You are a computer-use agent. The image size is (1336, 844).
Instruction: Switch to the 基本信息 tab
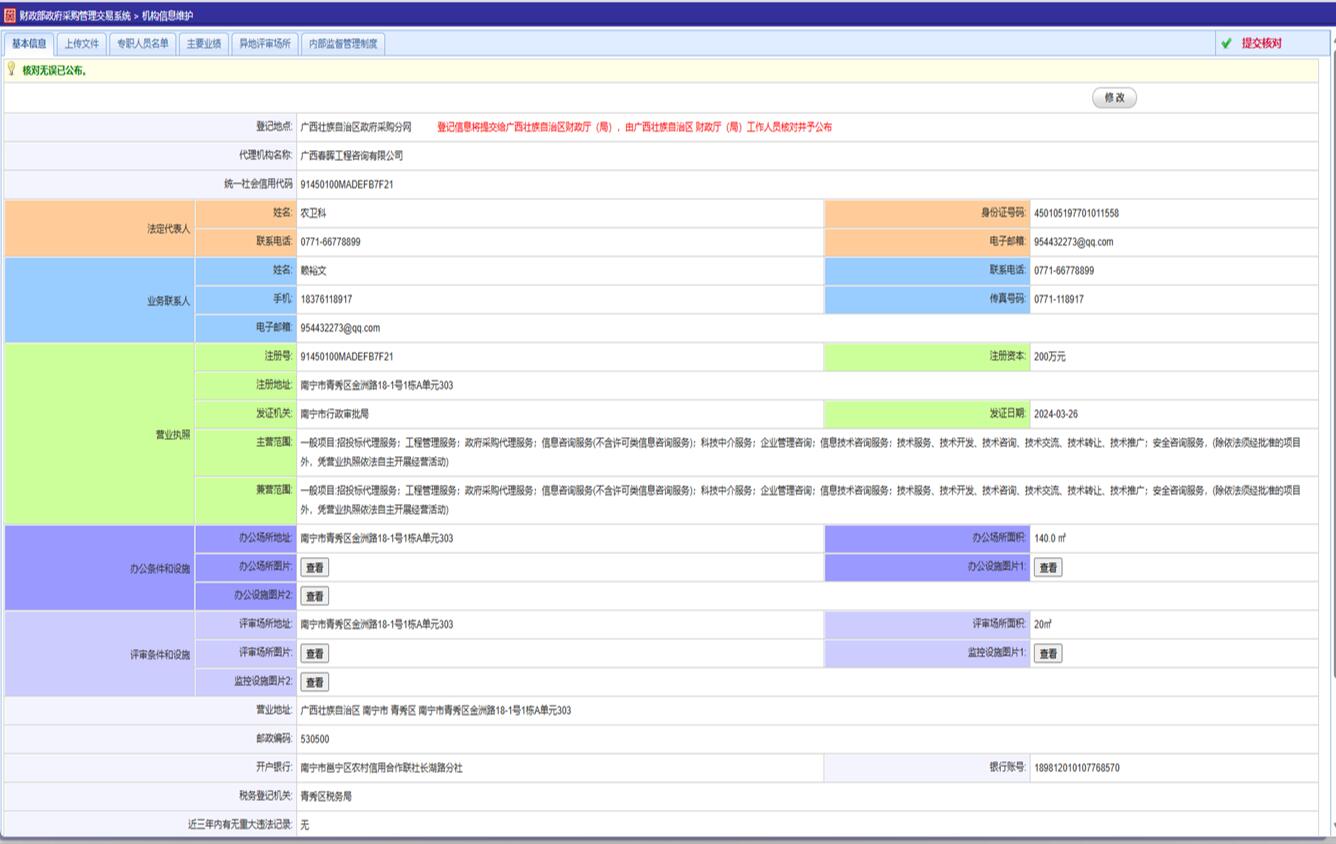(29, 44)
